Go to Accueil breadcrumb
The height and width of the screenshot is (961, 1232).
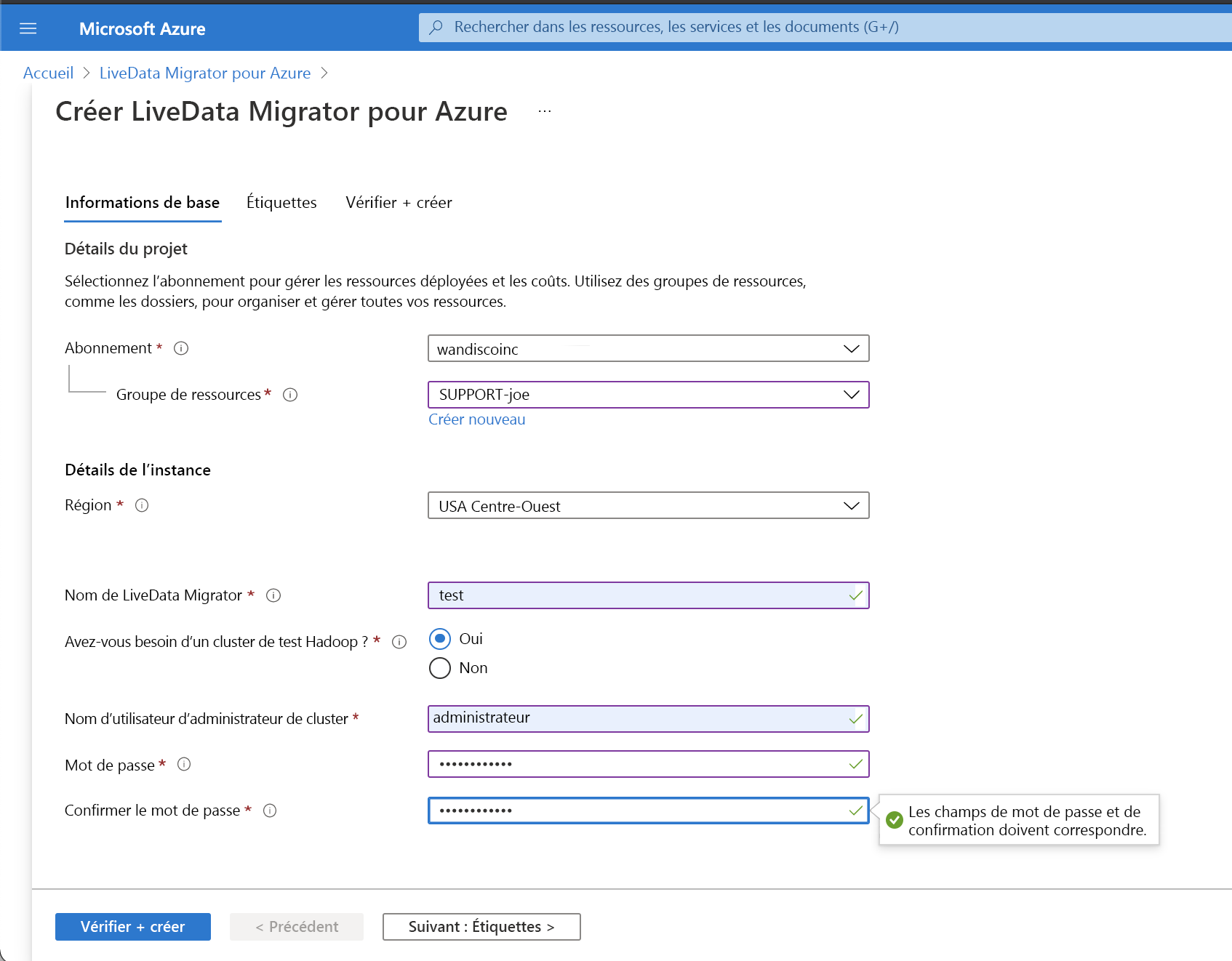[x=48, y=73]
